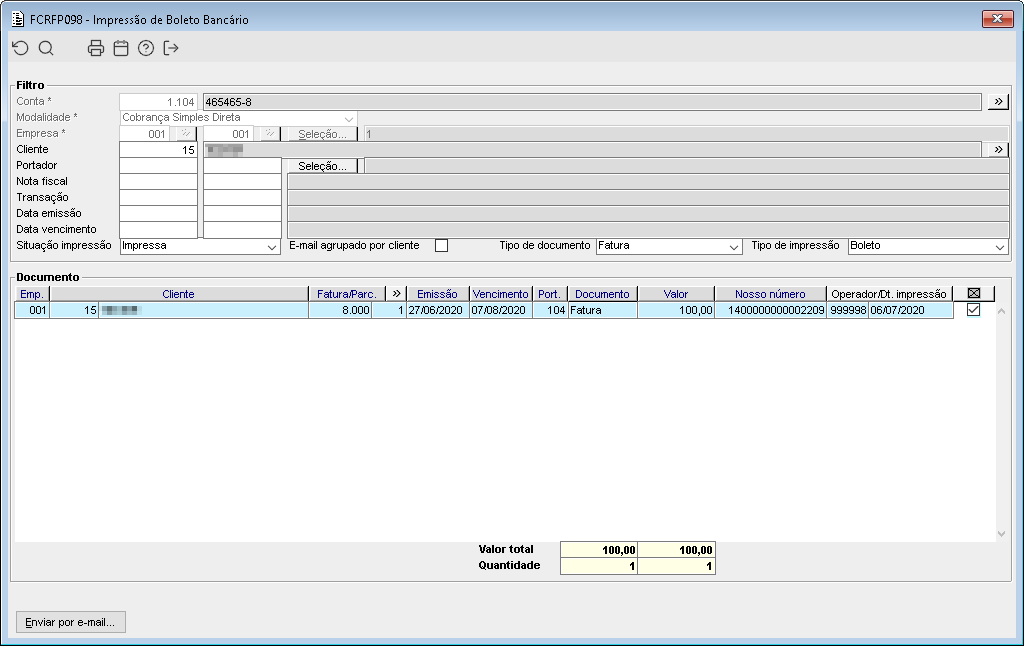Click the Documento column header
Screen dimensions: 1024x646
coord(602,294)
